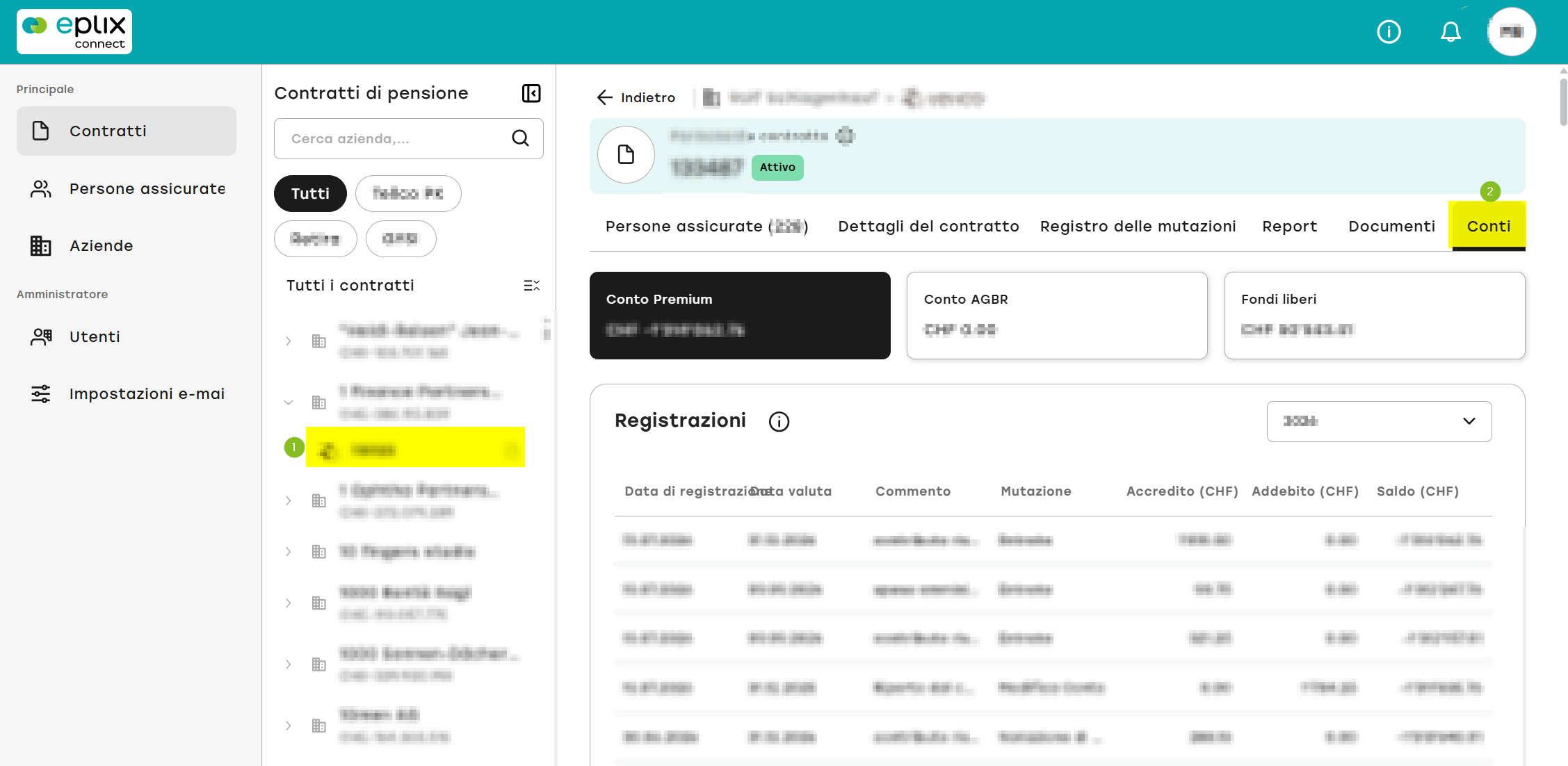Click the eplix connect logo

tap(74, 31)
